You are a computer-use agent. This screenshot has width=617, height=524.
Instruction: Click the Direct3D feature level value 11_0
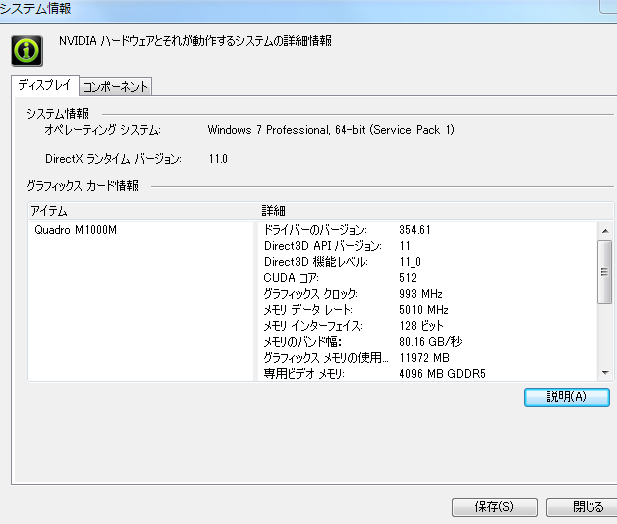(410, 262)
